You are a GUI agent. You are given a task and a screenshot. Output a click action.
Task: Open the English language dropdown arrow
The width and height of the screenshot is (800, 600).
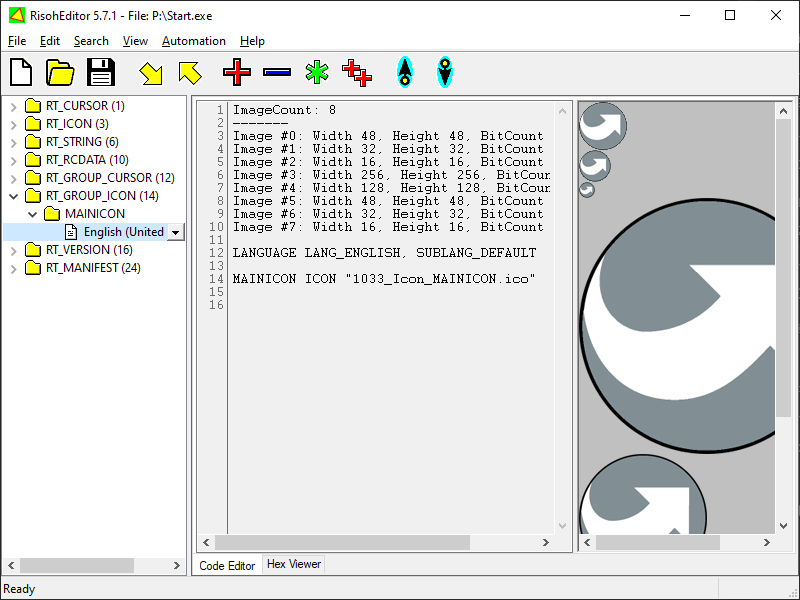point(176,232)
